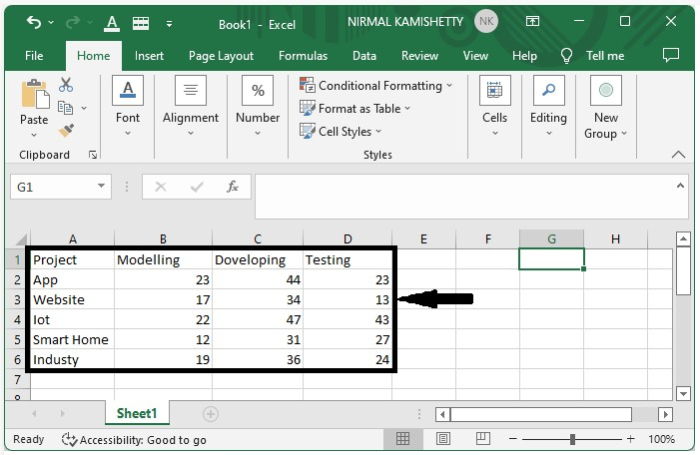
Task: Switch to the Formulas tab
Action: pyautogui.click(x=303, y=56)
